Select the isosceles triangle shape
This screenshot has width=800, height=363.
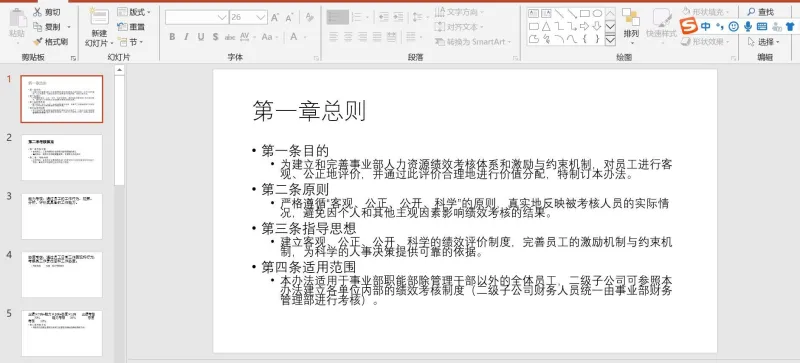point(546,26)
